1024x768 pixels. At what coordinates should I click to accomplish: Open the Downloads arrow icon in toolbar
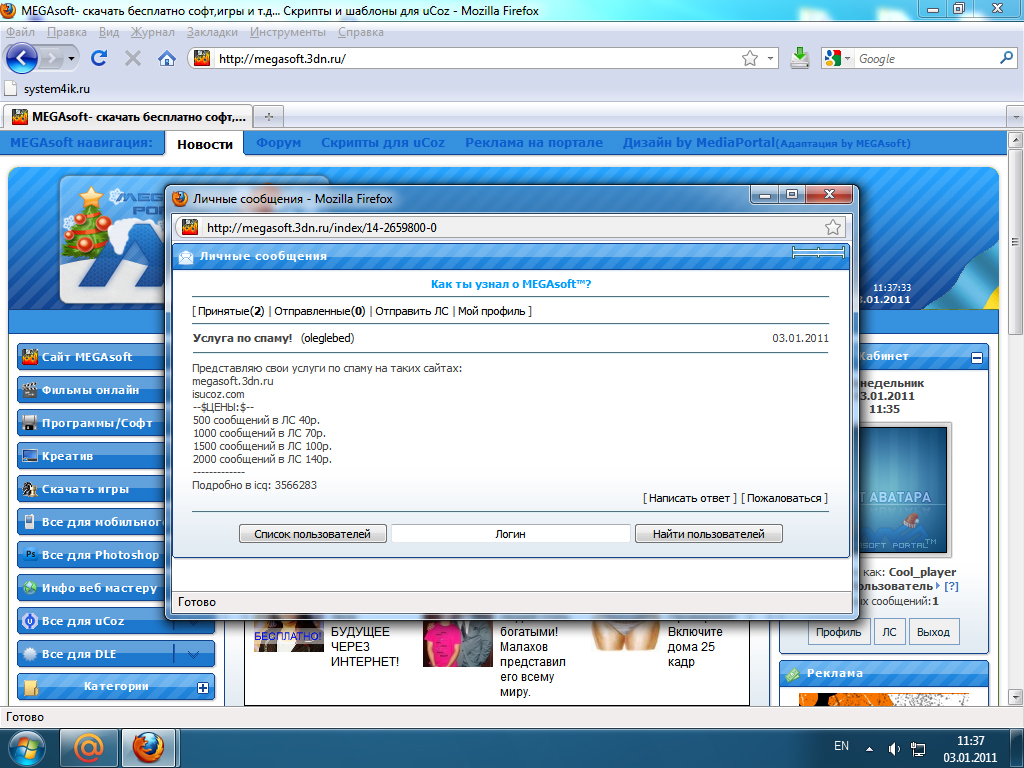click(799, 59)
